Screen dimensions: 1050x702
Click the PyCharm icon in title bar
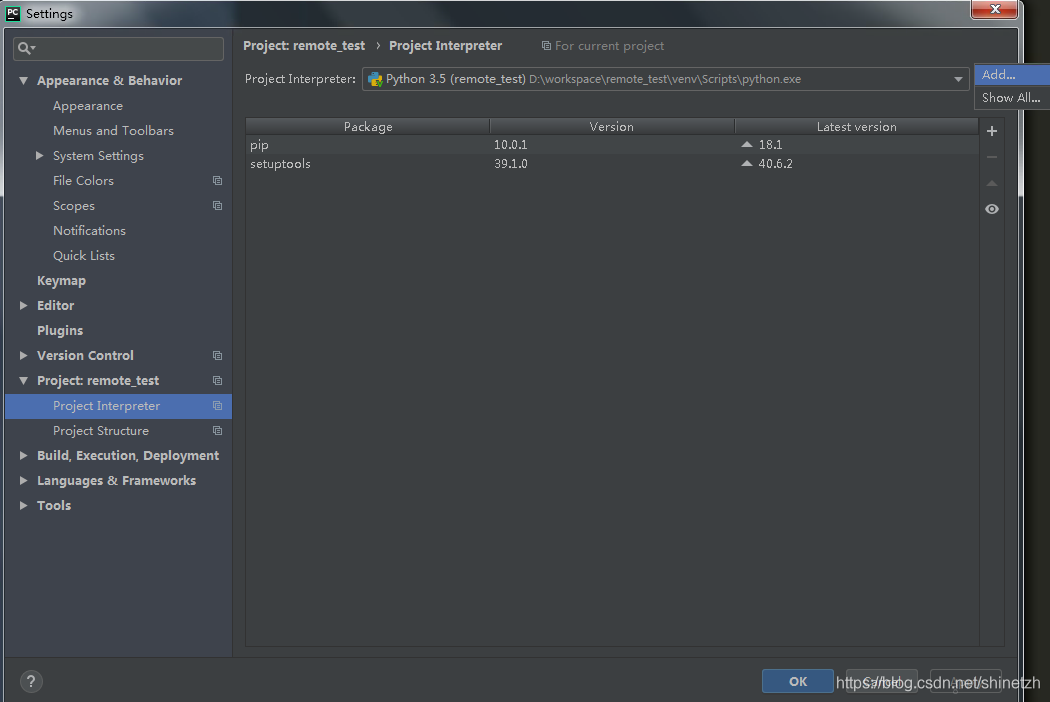(13, 13)
